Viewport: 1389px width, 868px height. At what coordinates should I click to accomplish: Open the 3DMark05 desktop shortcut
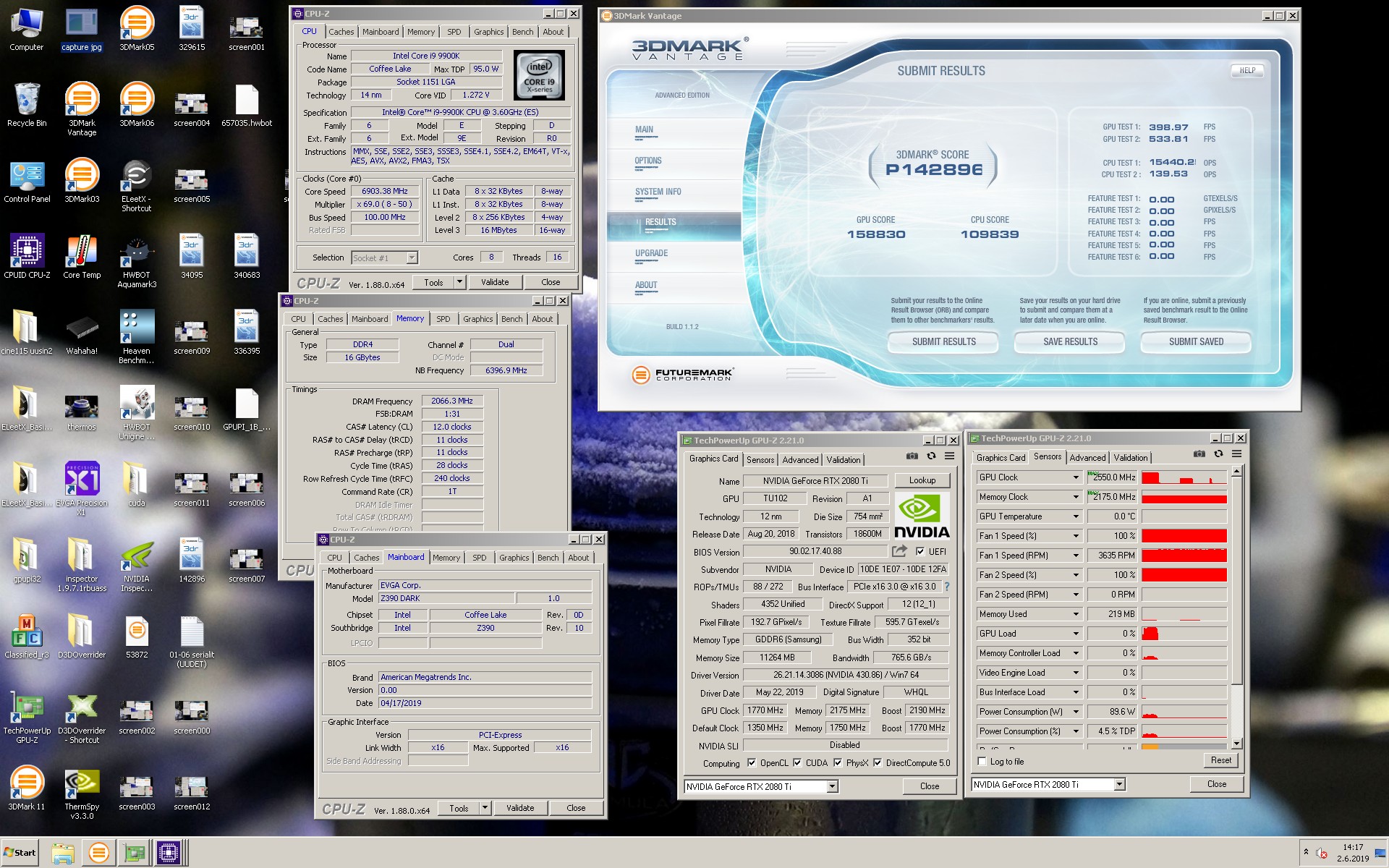pyautogui.click(x=137, y=28)
